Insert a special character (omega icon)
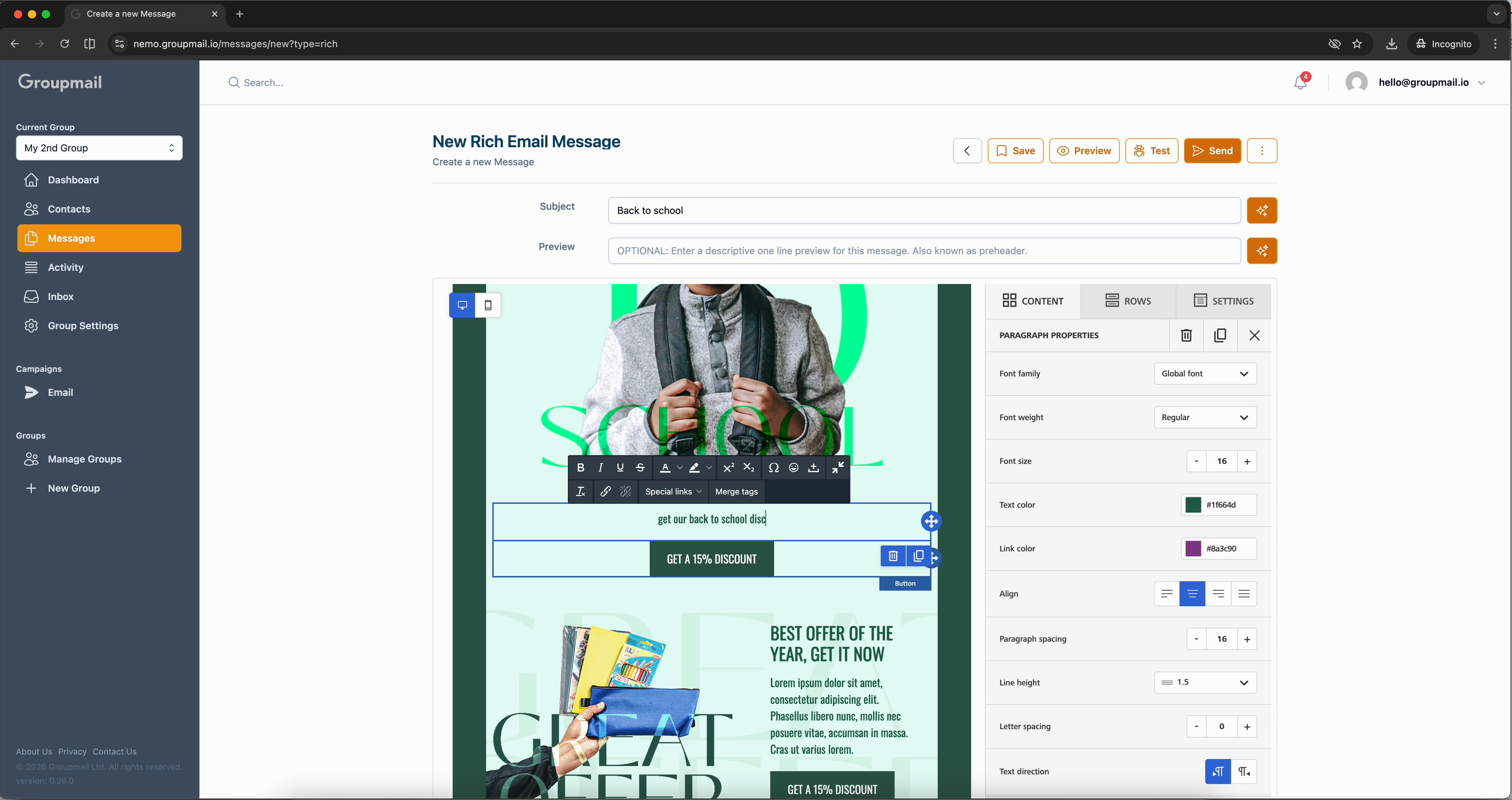 pyautogui.click(x=774, y=467)
